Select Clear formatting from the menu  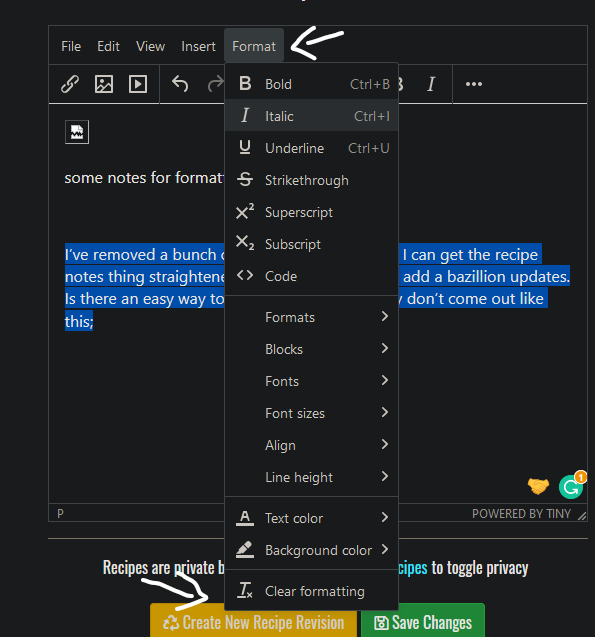coord(312,591)
